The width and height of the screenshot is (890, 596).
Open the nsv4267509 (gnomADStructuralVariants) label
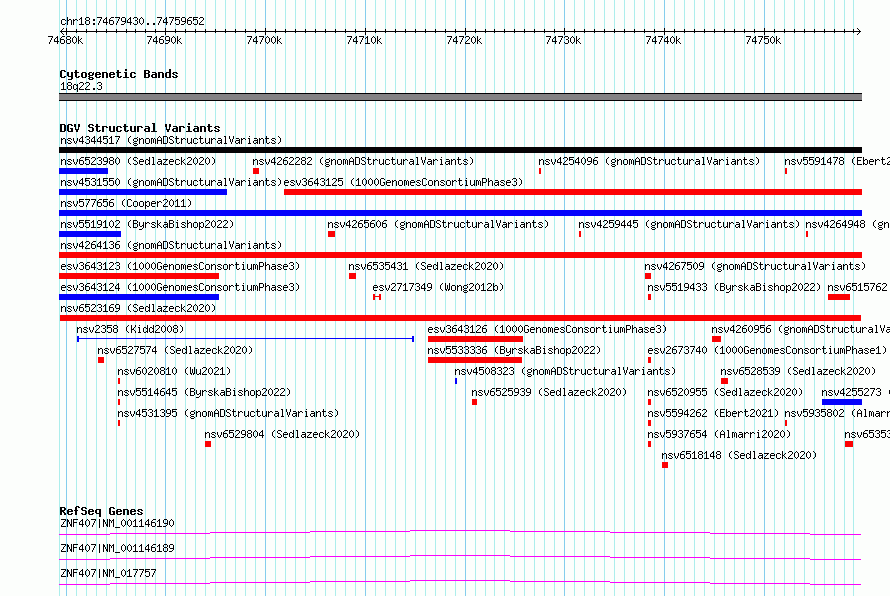click(x=755, y=266)
